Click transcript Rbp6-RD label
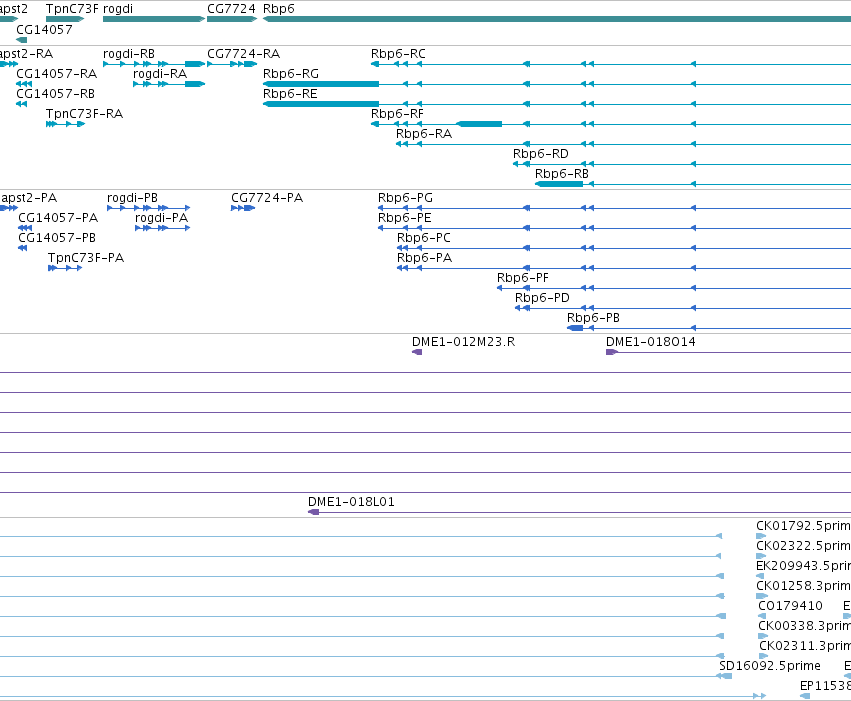The height and width of the screenshot is (701, 851). point(541,154)
